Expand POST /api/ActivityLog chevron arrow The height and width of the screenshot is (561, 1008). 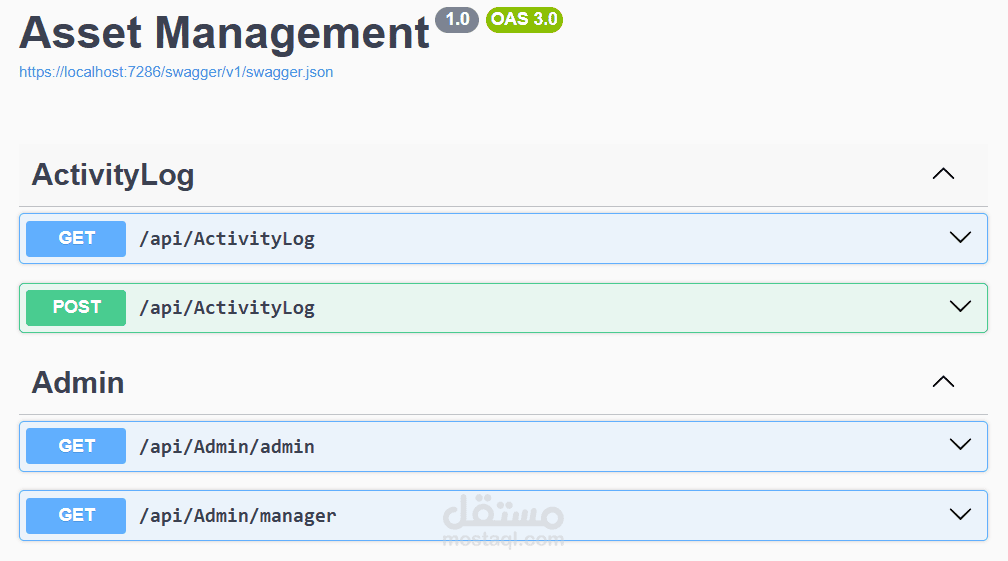(960, 307)
